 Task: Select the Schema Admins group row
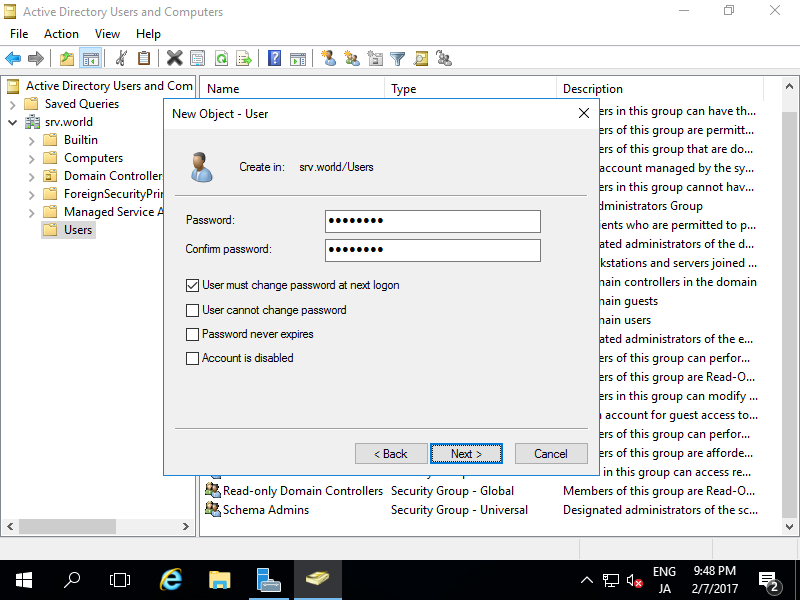(481, 510)
